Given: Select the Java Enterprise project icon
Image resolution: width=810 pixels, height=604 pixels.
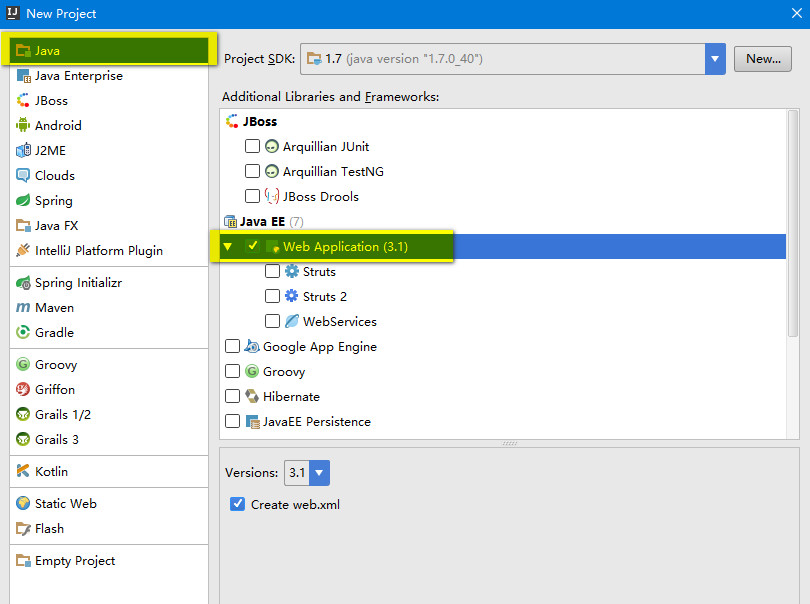Looking at the screenshot, I should click(x=23, y=76).
